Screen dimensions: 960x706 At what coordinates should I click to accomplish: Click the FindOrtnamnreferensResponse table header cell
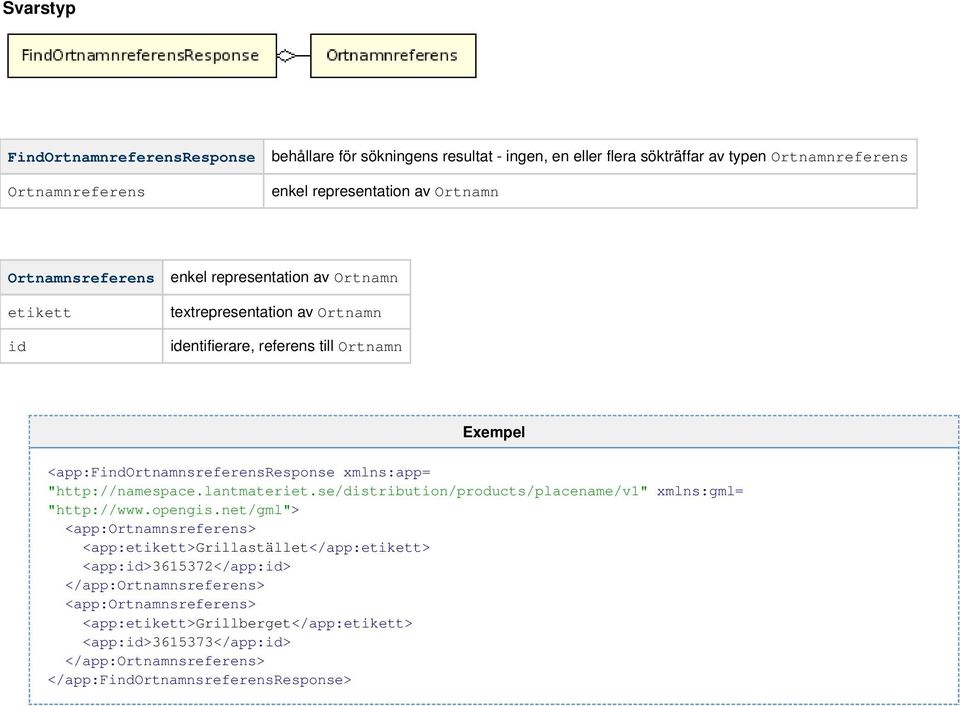point(132,157)
